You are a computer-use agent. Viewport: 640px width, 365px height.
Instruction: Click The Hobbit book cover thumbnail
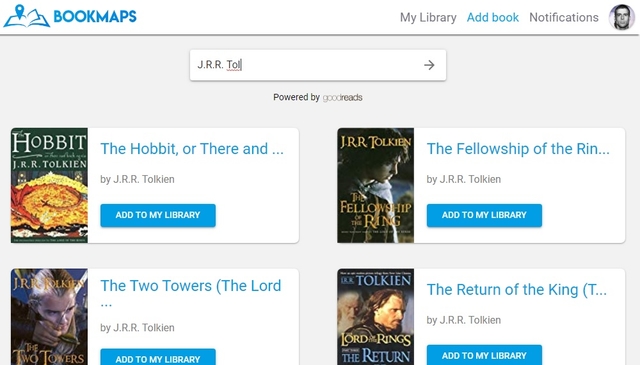[49, 185]
